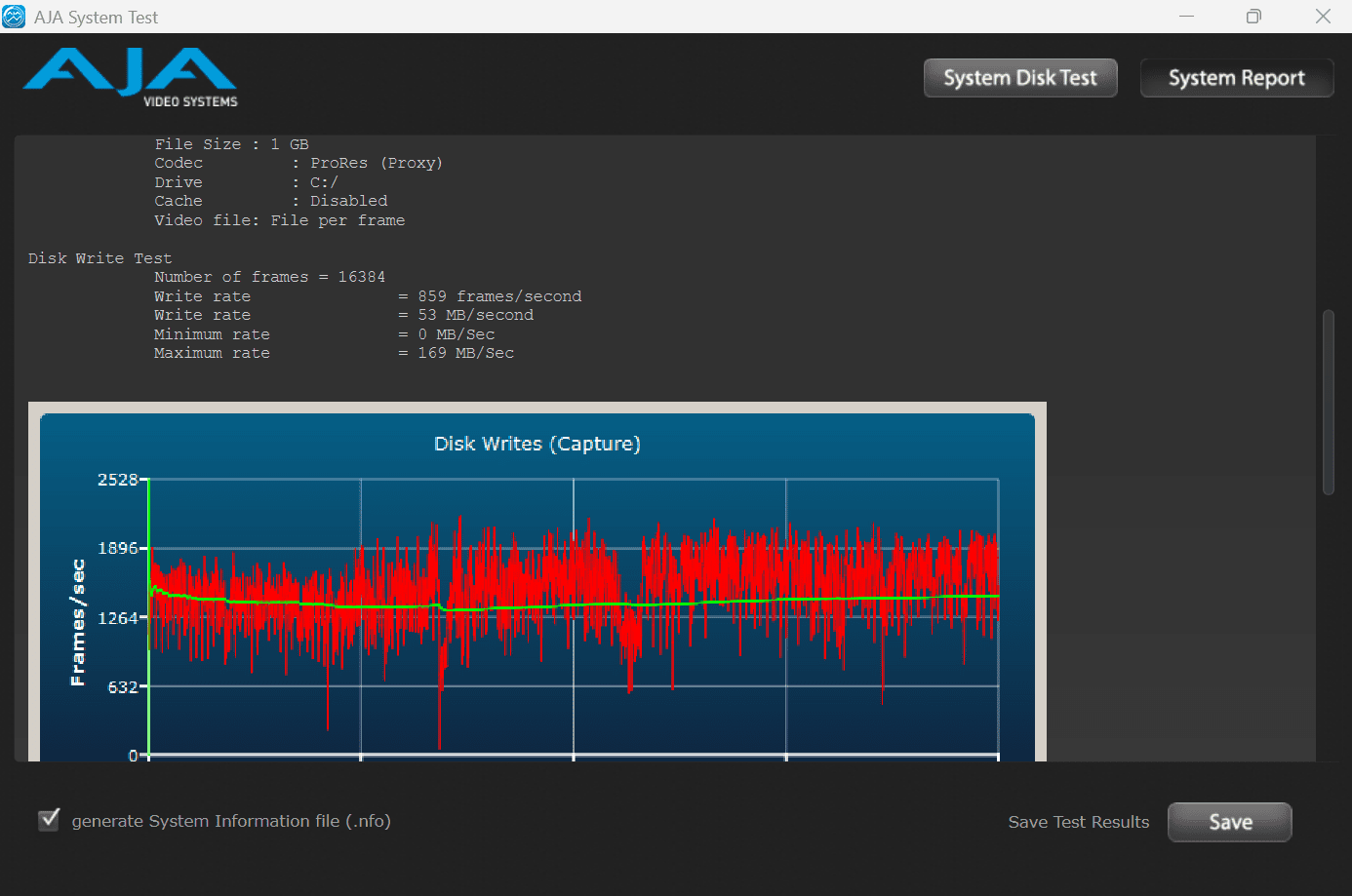Click the AJA System Test title bar icon
Image resolution: width=1352 pixels, height=896 pixels.
click(x=14, y=17)
